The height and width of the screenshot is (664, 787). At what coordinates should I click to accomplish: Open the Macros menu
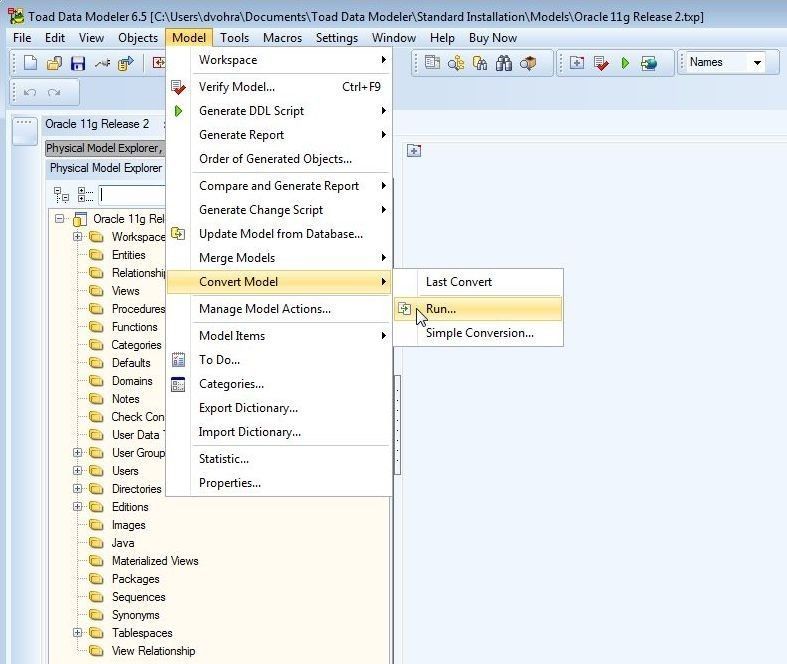[x=282, y=38]
